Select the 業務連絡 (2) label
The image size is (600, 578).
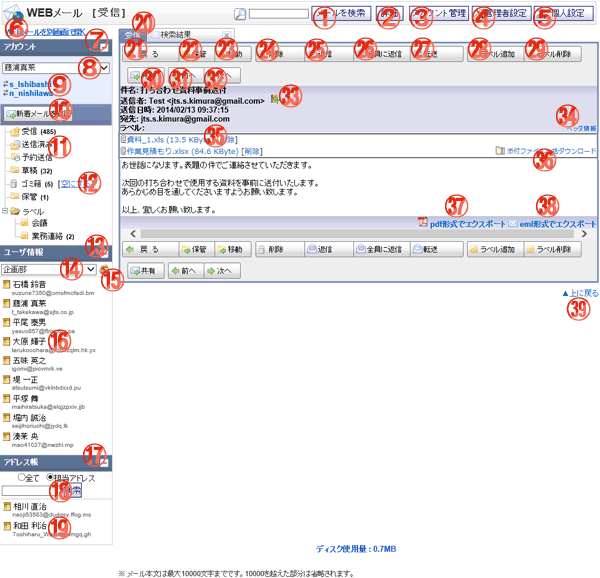tap(52, 236)
